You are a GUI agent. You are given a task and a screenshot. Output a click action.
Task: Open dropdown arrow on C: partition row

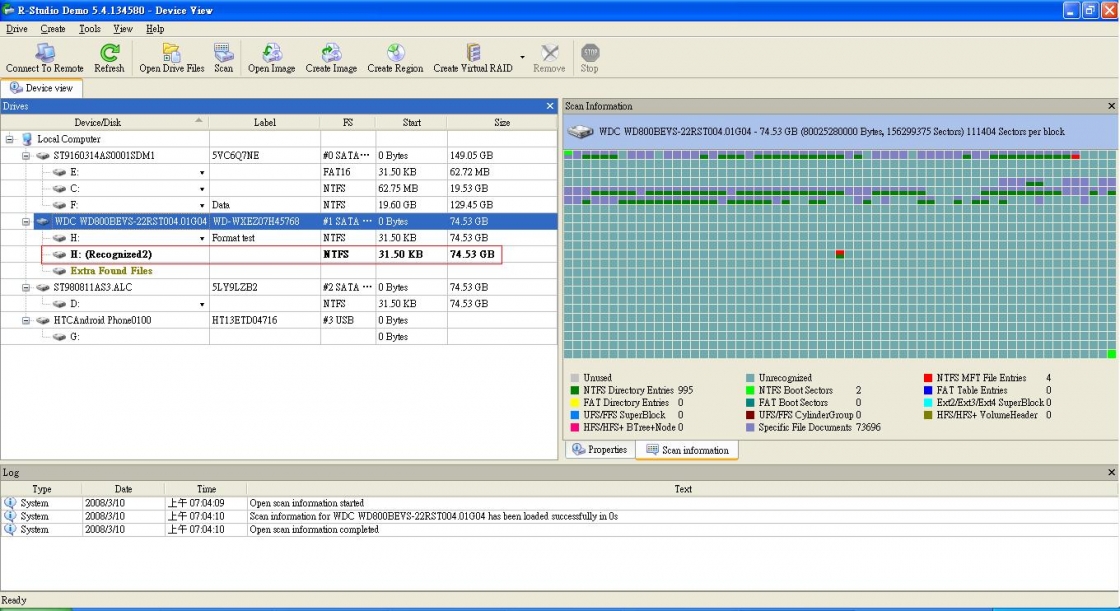click(x=202, y=189)
